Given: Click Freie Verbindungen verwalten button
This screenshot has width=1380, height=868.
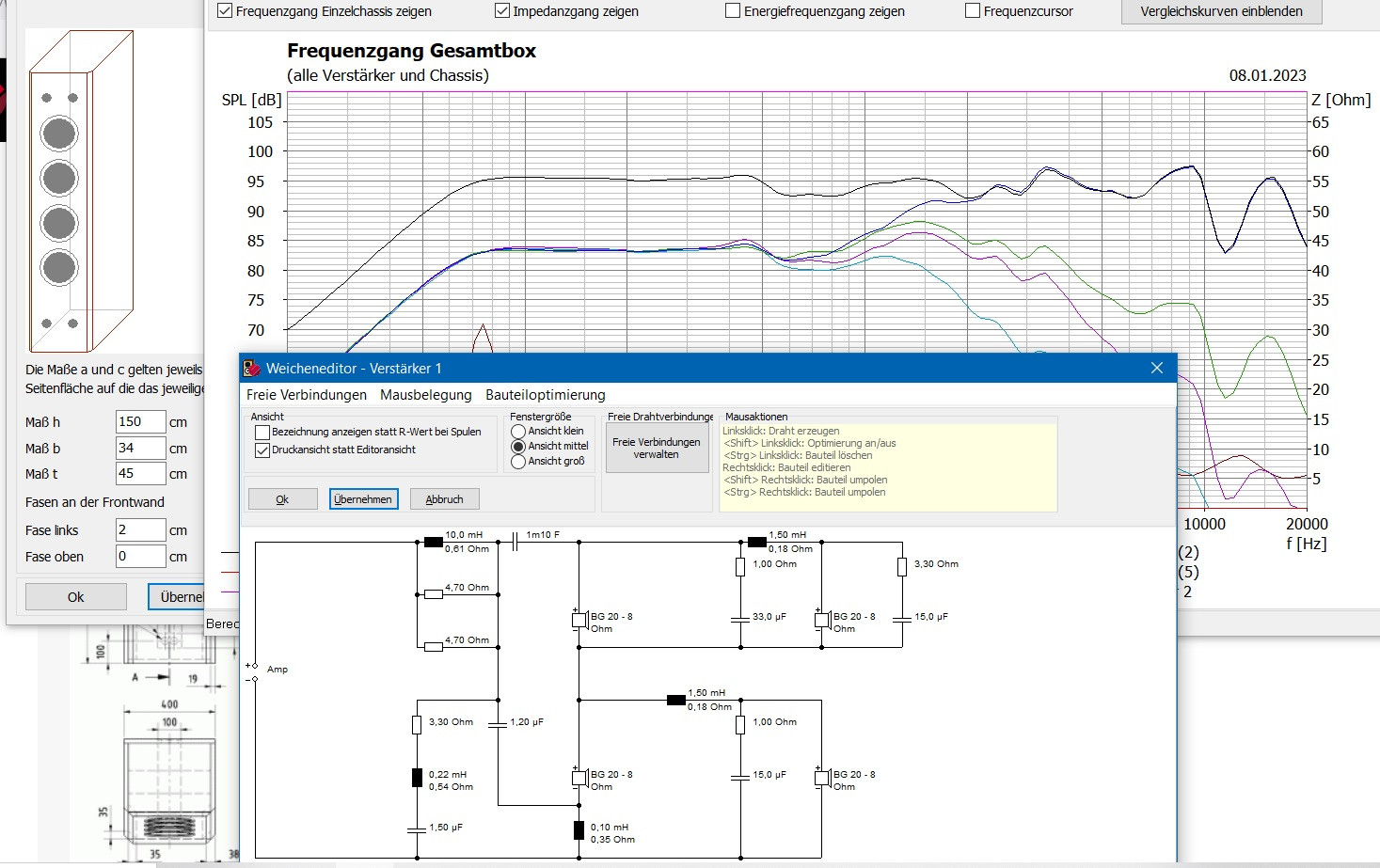Looking at the screenshot, I should point(656,449).
